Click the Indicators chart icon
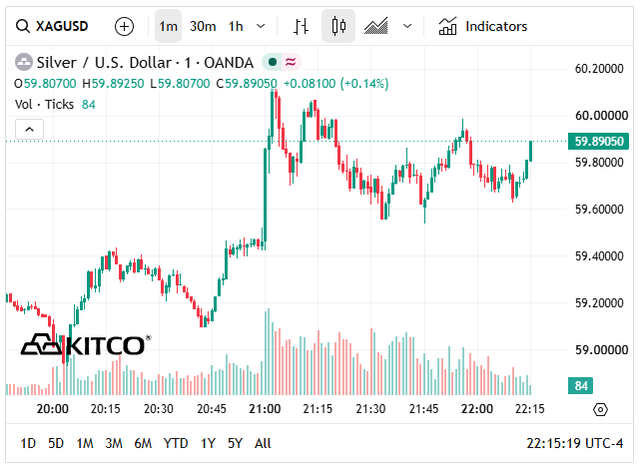The height and width of the screenshot is (467, 640). point(447,27)
